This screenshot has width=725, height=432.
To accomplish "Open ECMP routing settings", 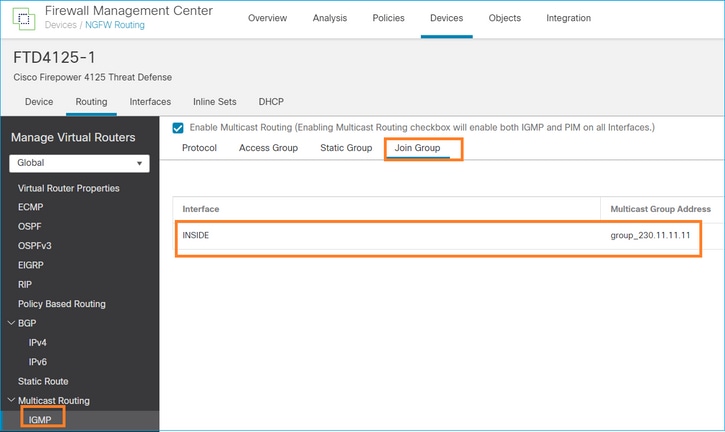I will [x=31, y=207].
